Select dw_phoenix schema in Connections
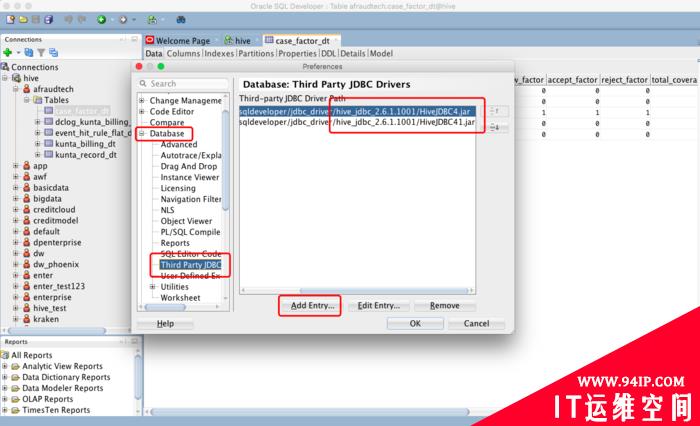 click(56, 264)
